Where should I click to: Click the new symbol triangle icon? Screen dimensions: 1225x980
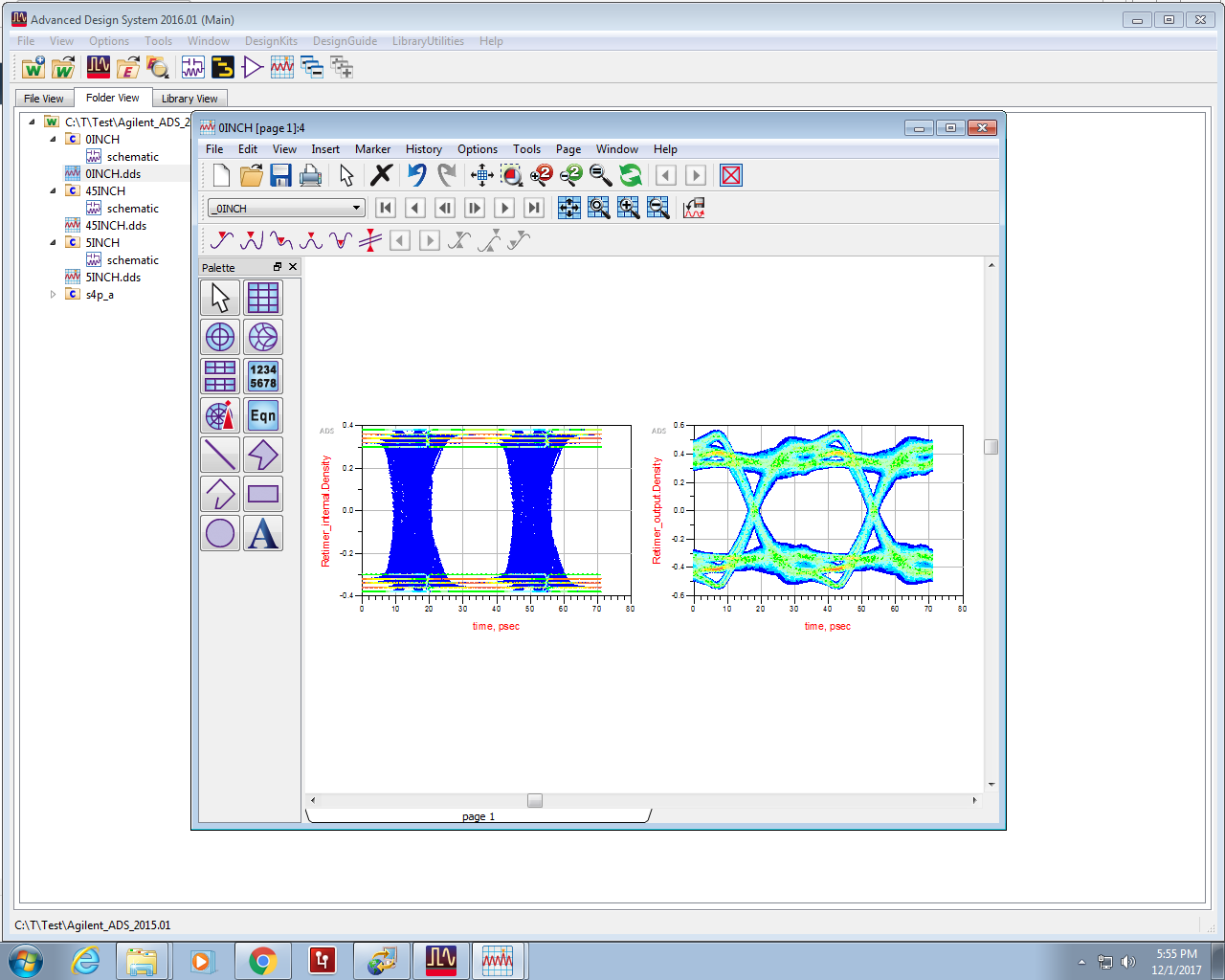[x=253, y=67]
